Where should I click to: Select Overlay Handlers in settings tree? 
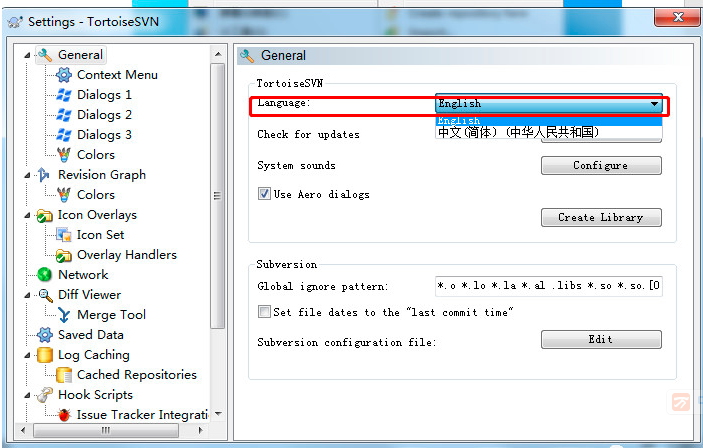tap(127, 255)
